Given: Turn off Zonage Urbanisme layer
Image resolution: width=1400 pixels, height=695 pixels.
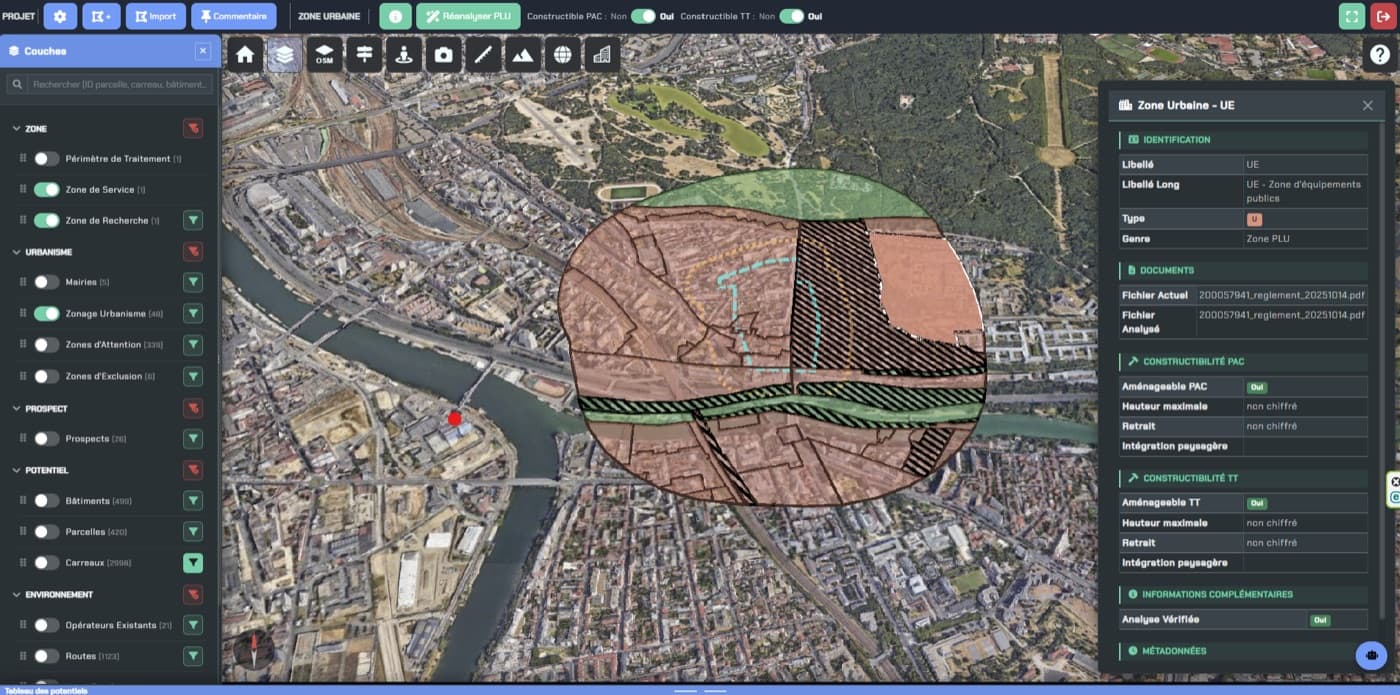Looking at the screenshot, I should (x=46, y=313).
